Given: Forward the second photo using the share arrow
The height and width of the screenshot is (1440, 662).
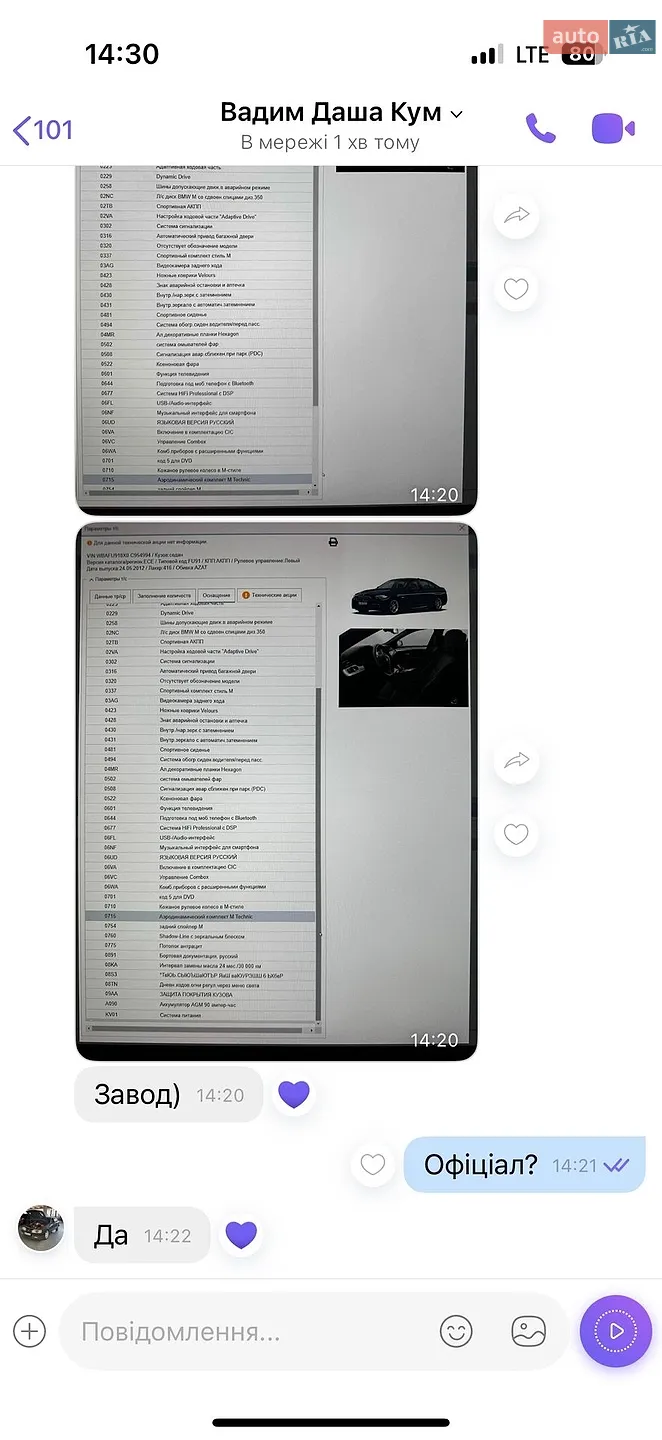Looking at the screenshot, I should pyautogui.click(x=516, y=761).
